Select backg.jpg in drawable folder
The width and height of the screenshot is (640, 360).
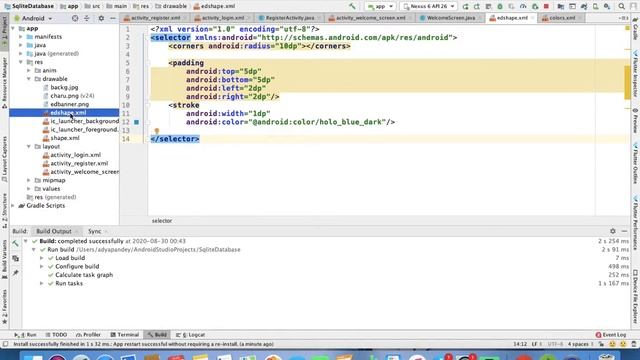[x=64, y=87]
